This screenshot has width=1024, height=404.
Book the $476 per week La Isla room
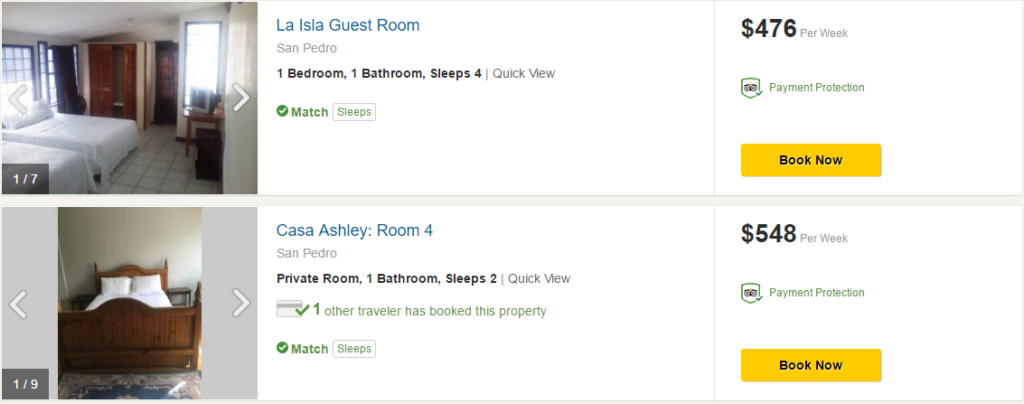coord(810,160)
